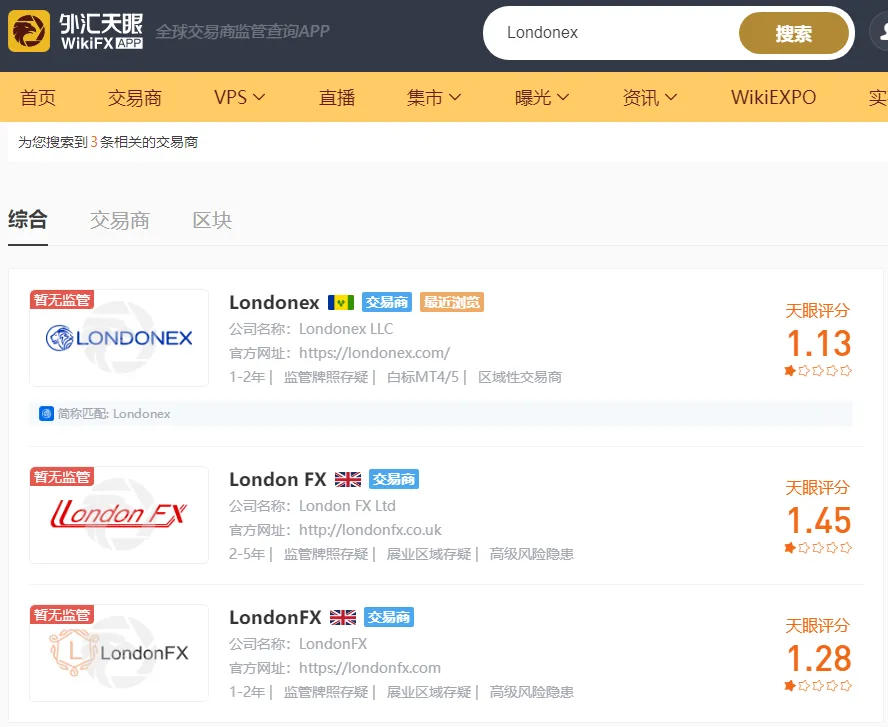This screenshot has height=727, width=888.
Task: Click 简称匹配: Londonex text
Action: click(x=114, y=414)
